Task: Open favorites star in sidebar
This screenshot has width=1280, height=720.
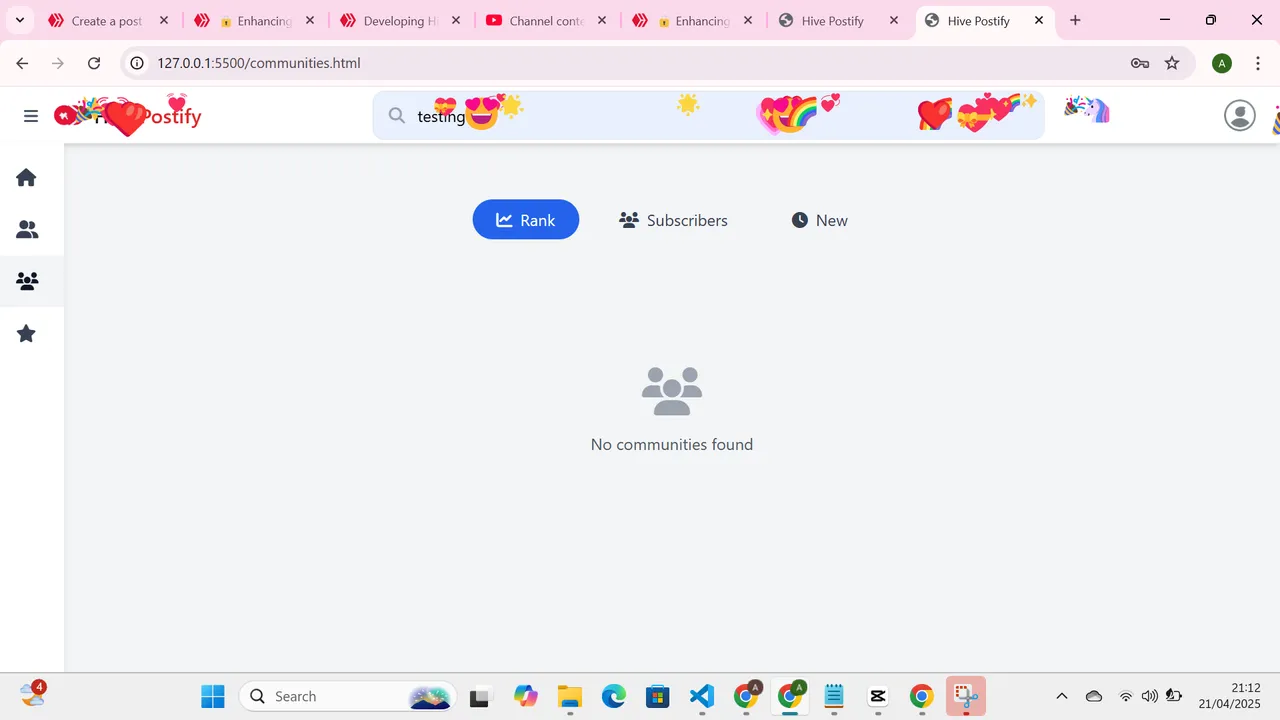Action: [x=27, y=334]
